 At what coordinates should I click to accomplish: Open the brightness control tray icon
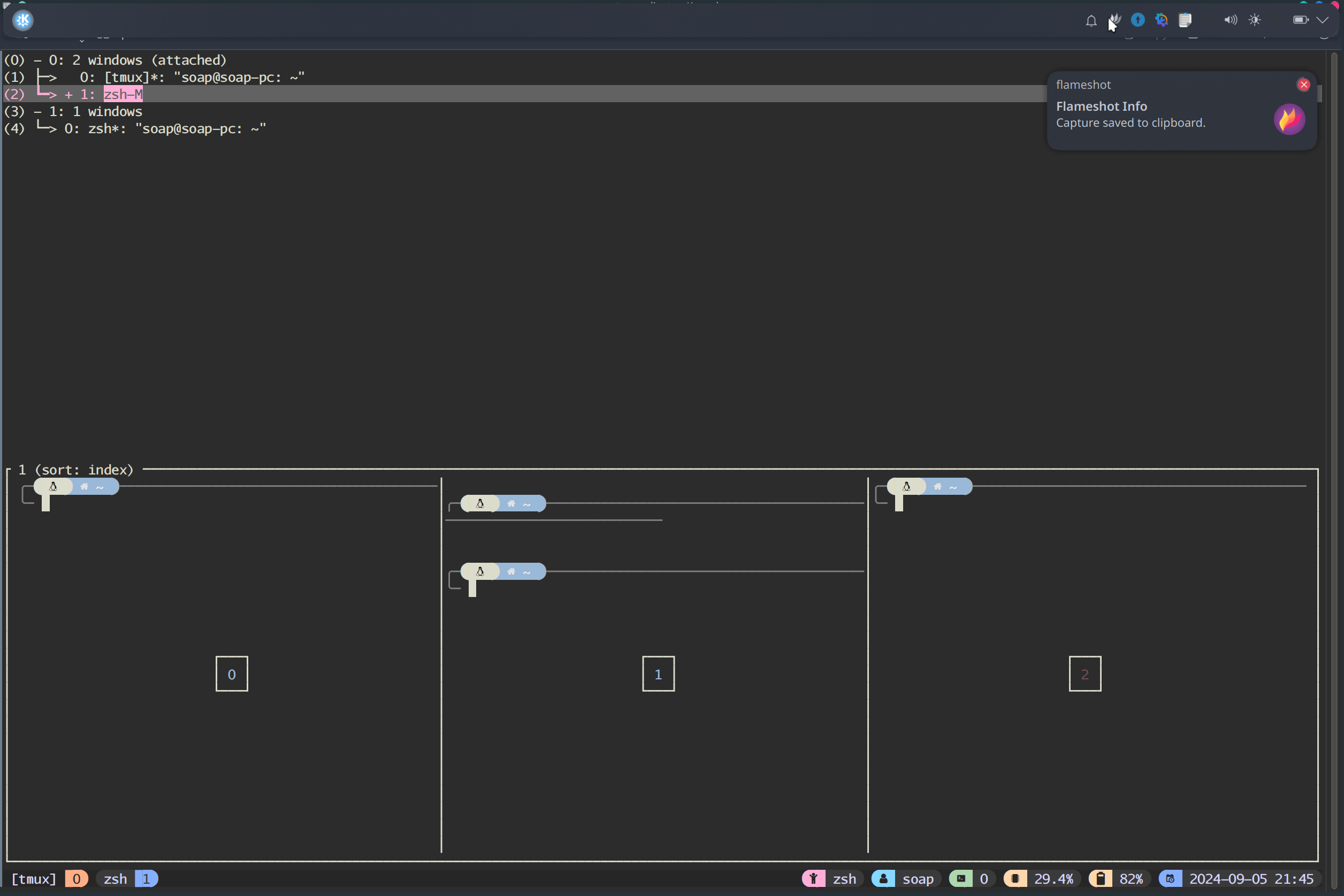(x=1255, y=20)
